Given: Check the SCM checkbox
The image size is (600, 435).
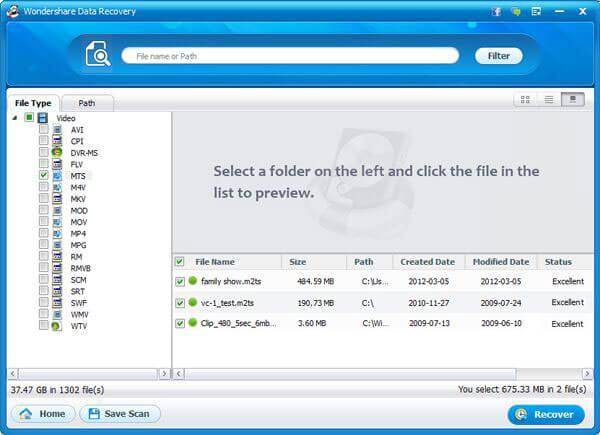Looking at the screenshot, I should tap(44, 279).
